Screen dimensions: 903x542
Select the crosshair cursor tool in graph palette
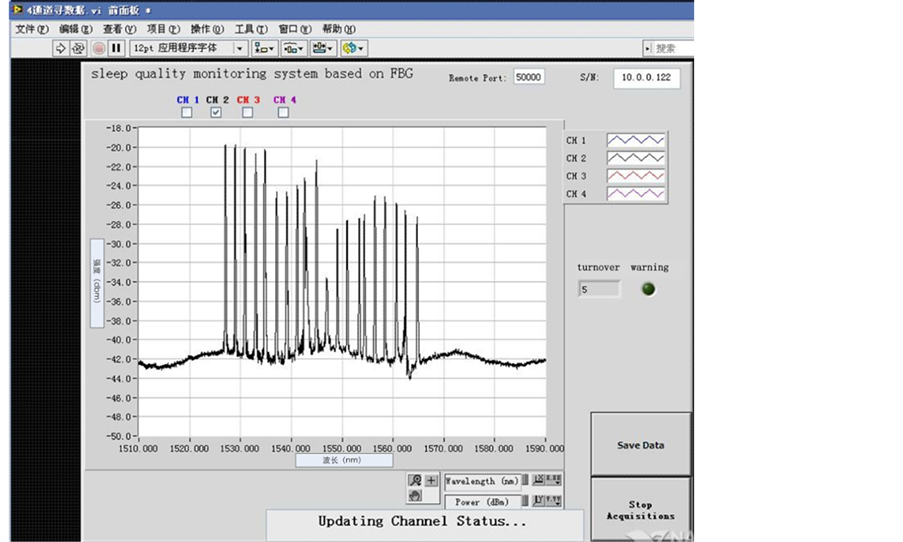coord(431,481)
